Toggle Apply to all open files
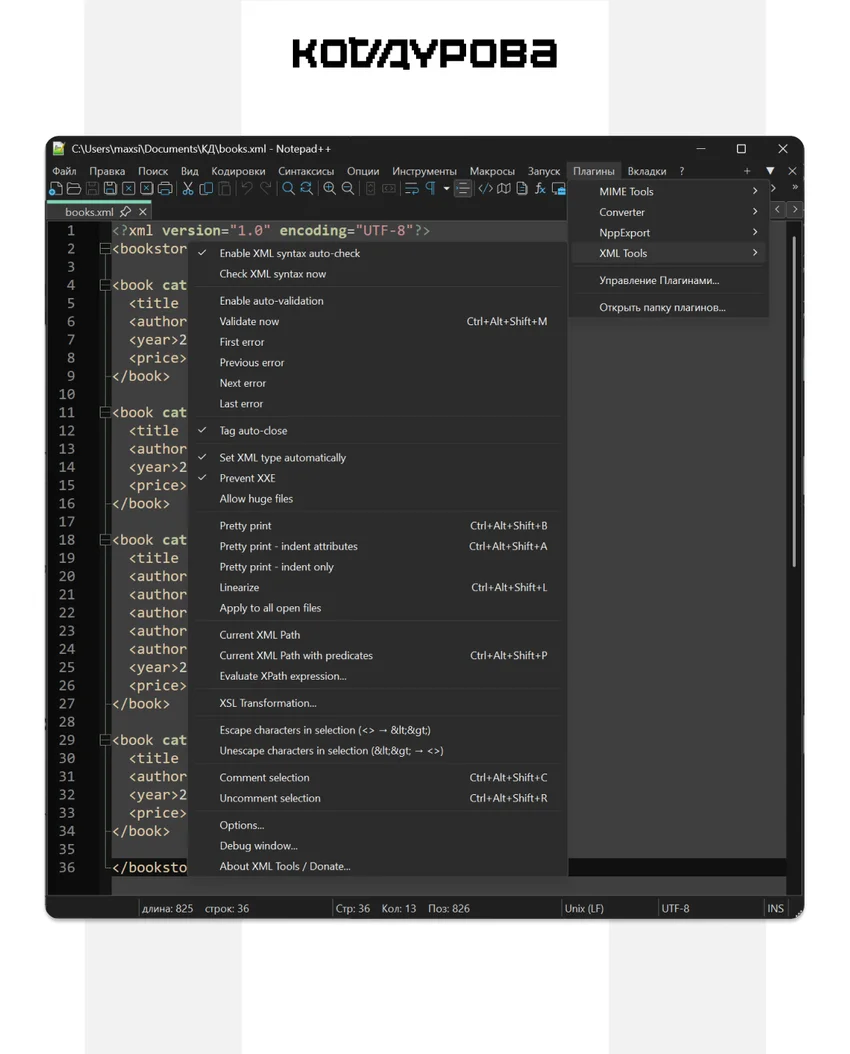The width and height of the screenshot is (850, 1054). pyautogui.click(x=379, y=608)
